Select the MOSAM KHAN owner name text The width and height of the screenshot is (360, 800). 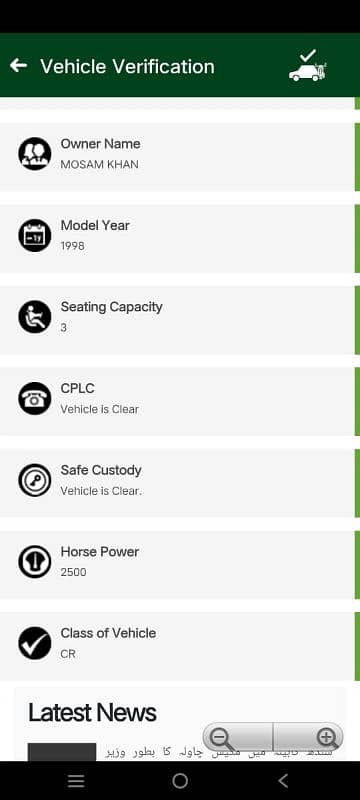click(99, 164)
